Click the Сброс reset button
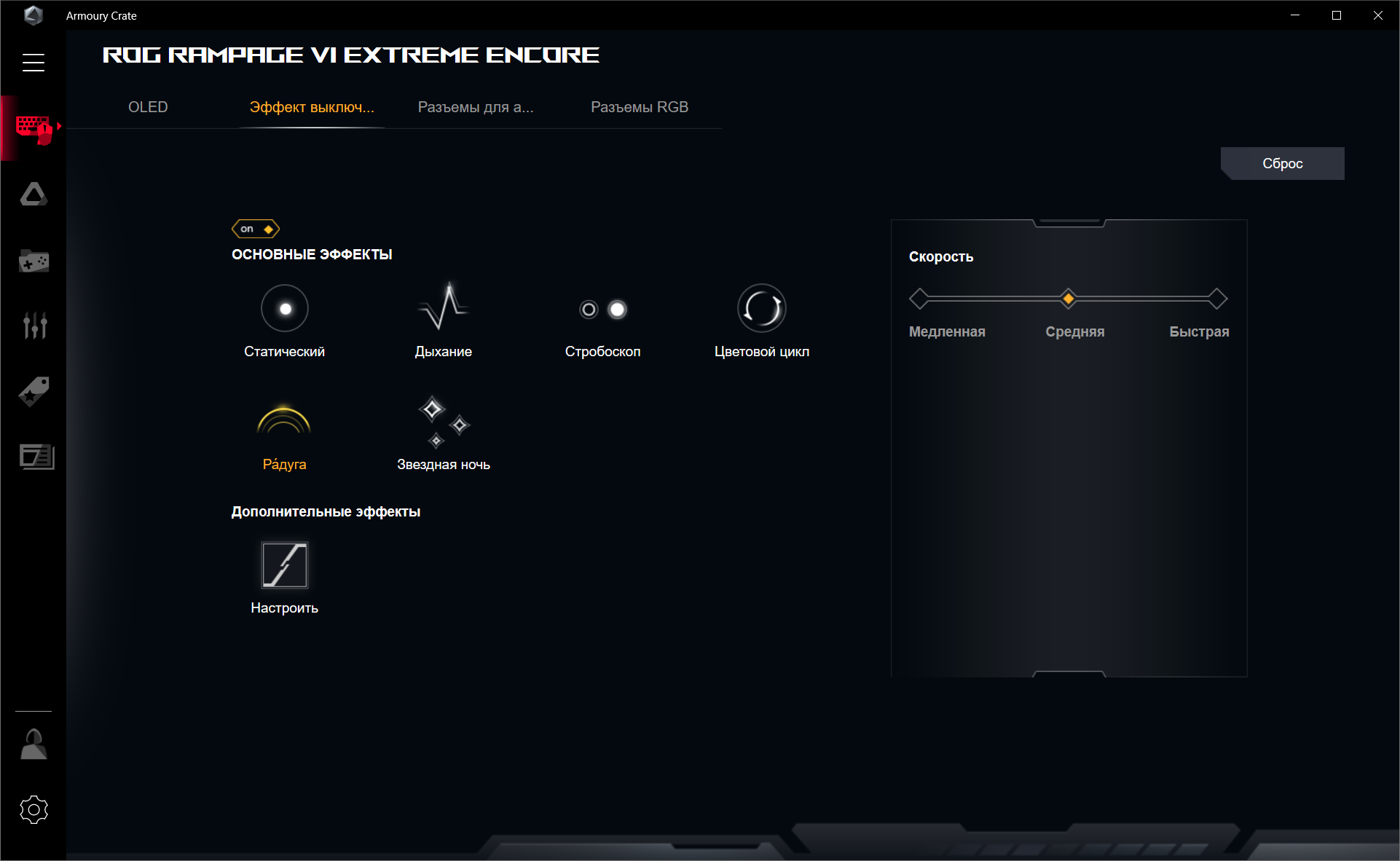Image resolution: width=1400 pixels, height=861 pixels. pyautogui.click(x=1283, y=164)
